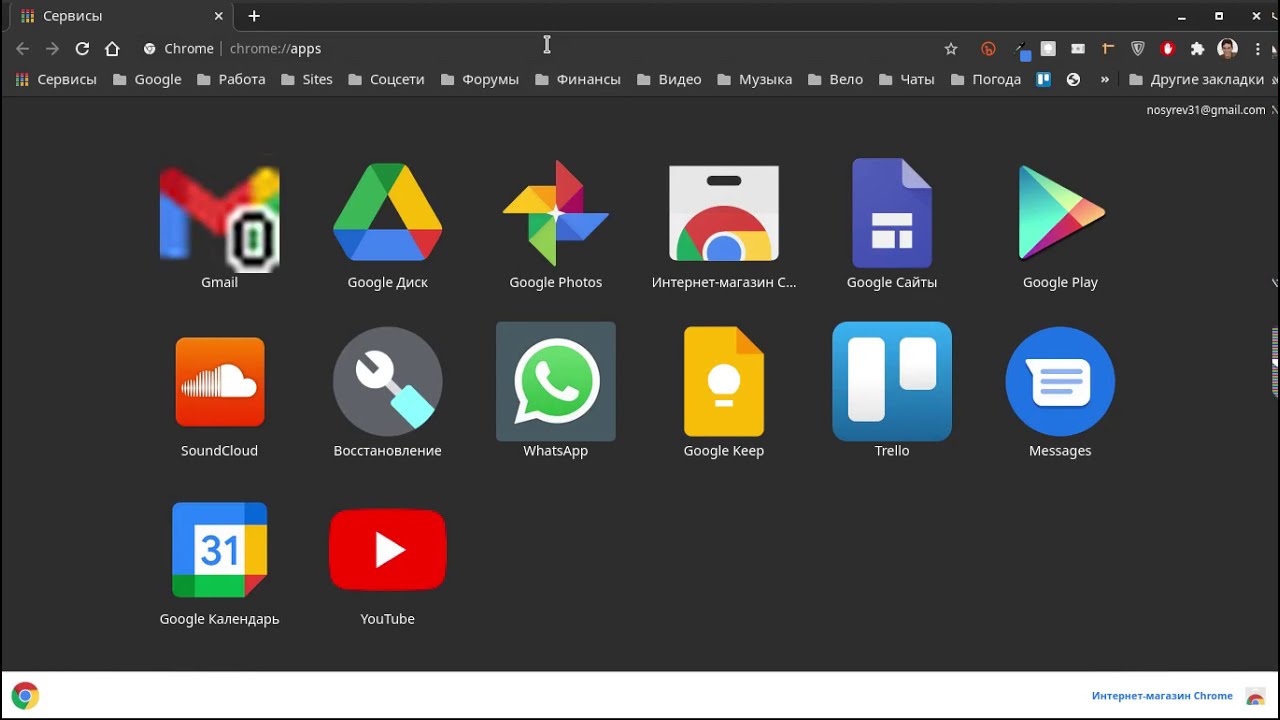The width and height of the screenshot is (1280, 720).
Task: Reload the current page
Action: pos(82,48)
